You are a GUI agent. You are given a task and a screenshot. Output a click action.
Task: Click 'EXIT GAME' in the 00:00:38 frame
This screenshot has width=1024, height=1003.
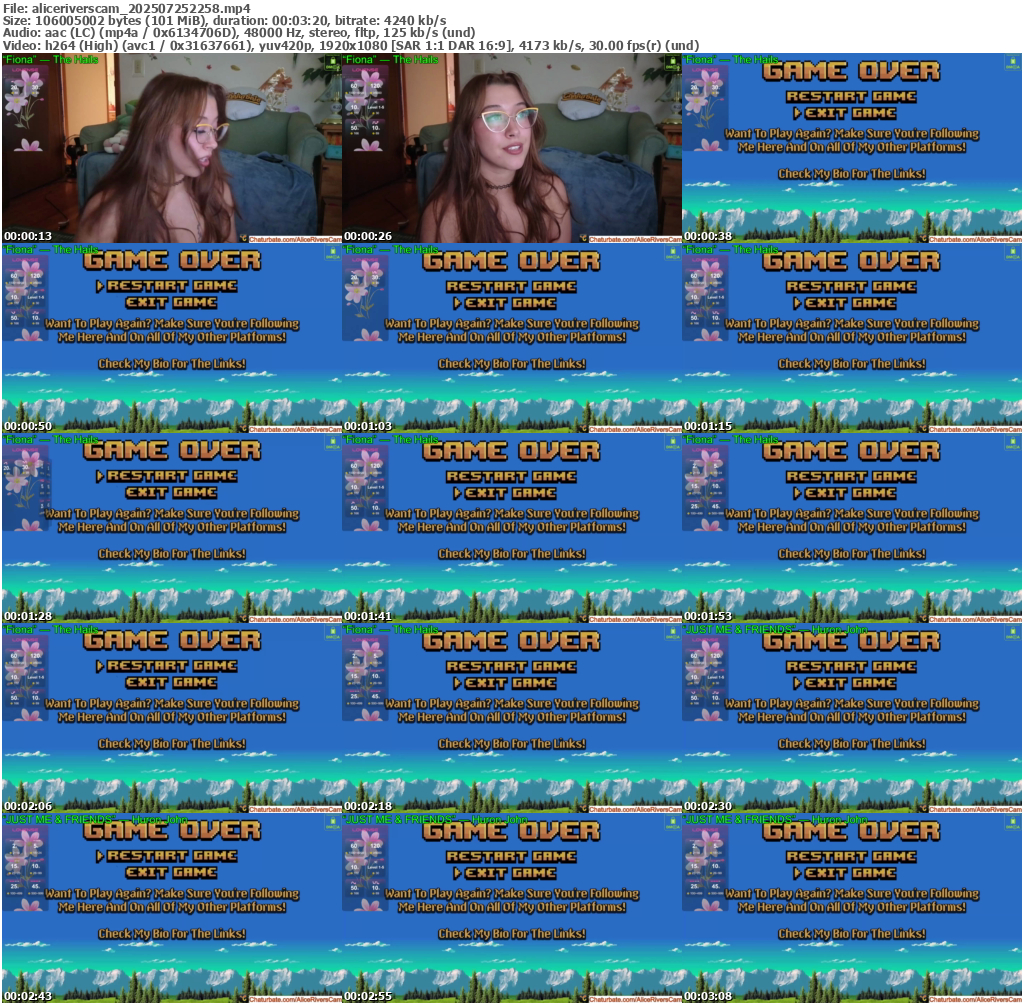[x=850, y=113]
